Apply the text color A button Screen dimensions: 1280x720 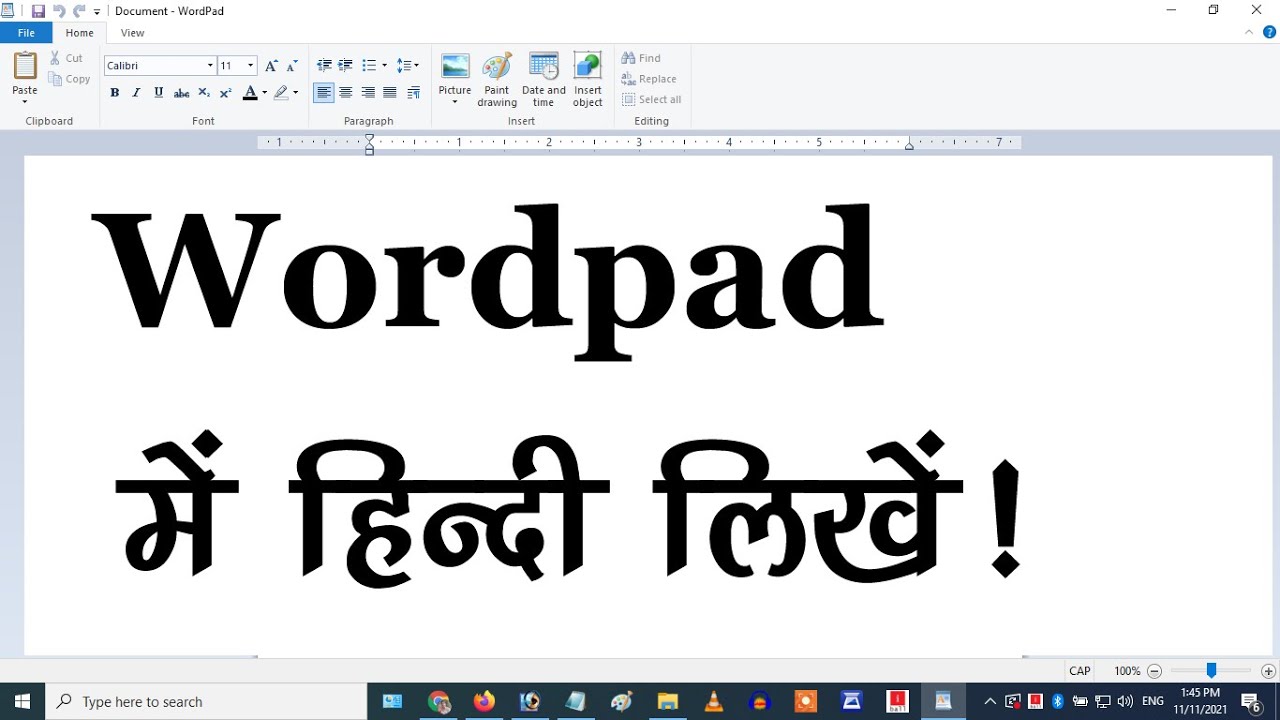coord(250,93)
